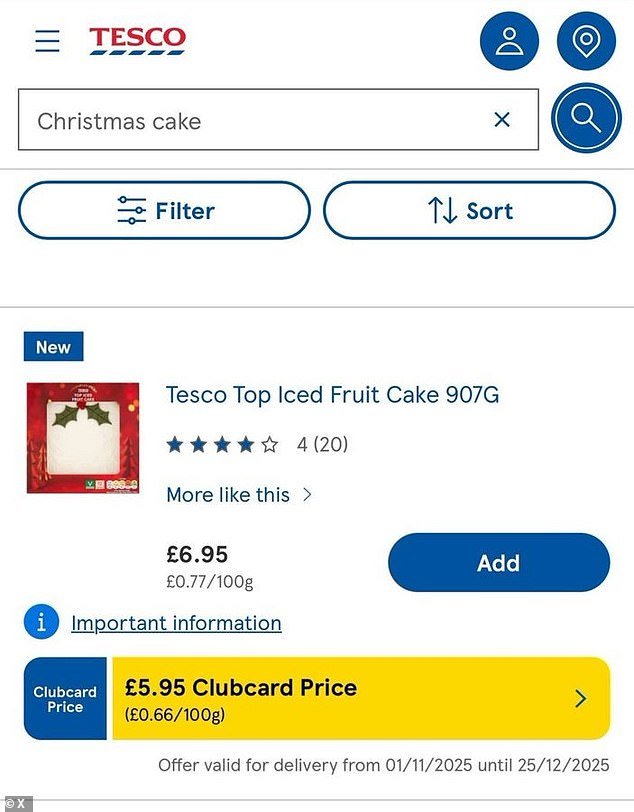Click the fruit cake product thumbnail
This screenshot has height=812, width=634.
[x=83, y=438]
